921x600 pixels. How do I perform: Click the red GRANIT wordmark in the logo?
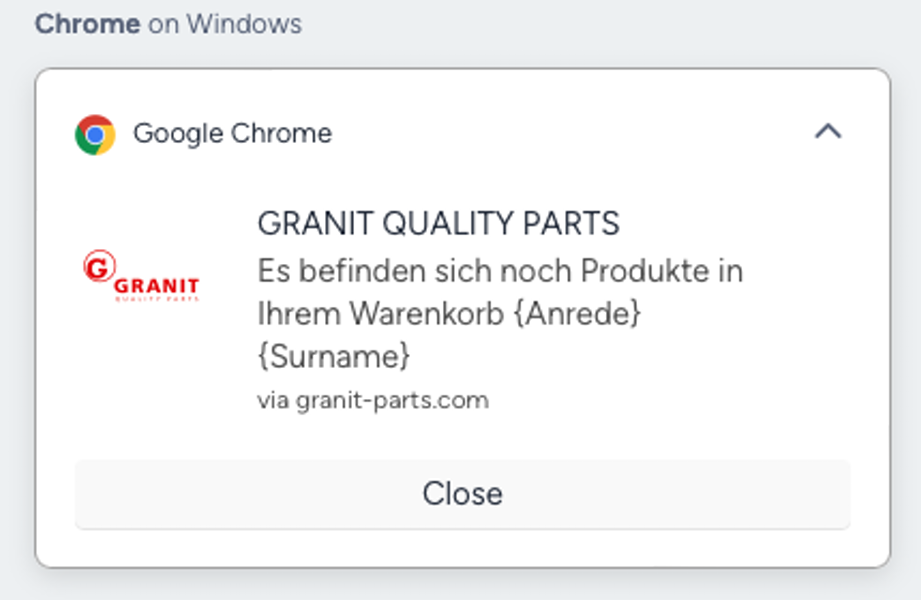[157, 285]
